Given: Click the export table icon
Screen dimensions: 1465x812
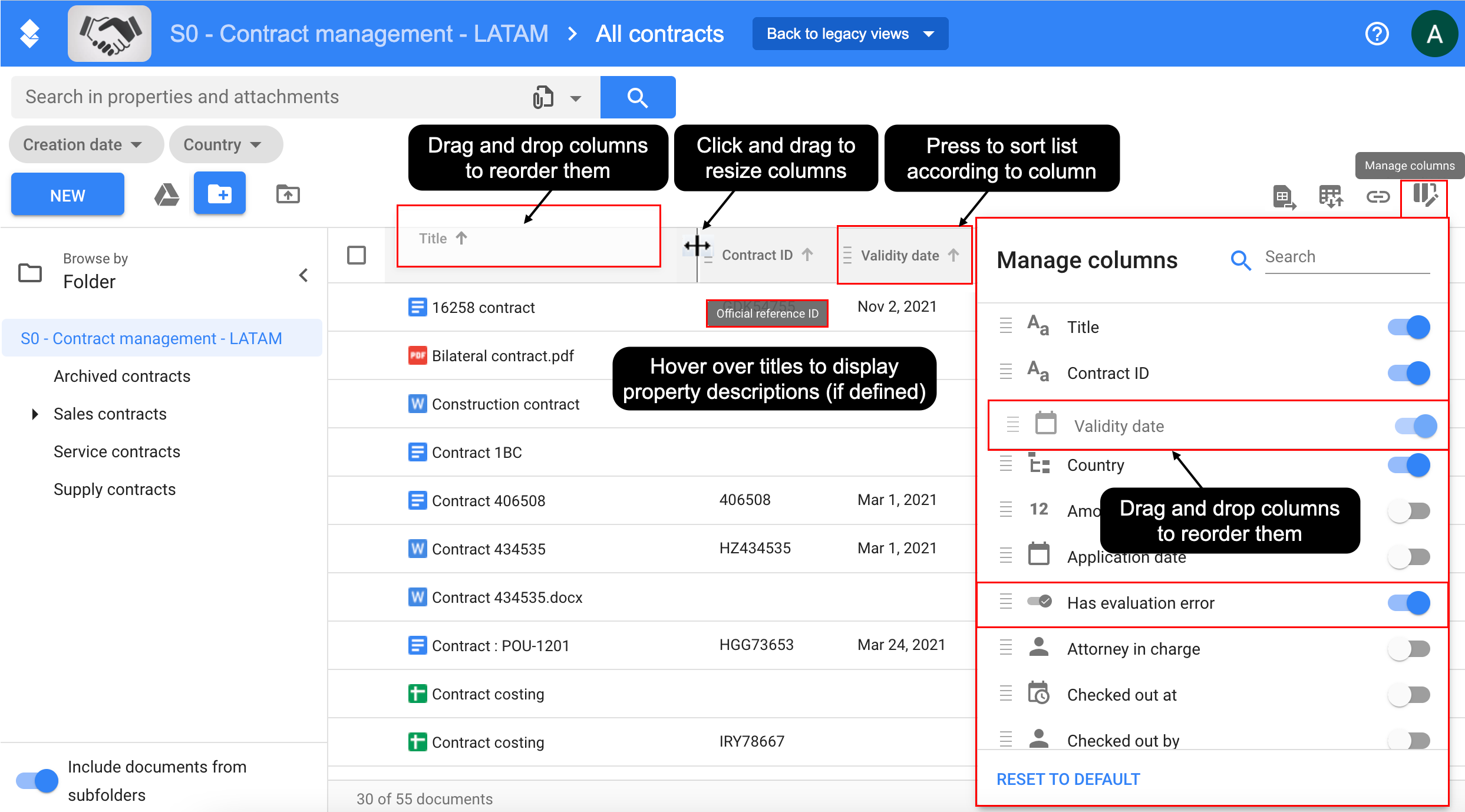Looking at the screenshot, I should pos(1284,197).
